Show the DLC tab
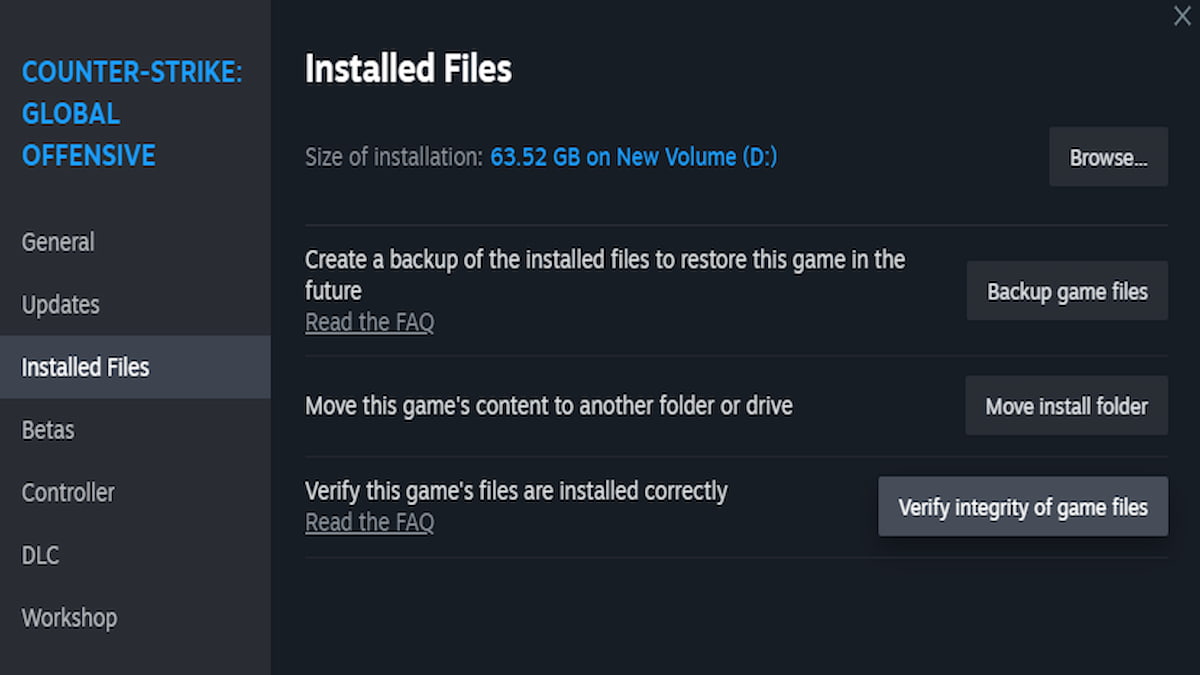The width and height of the screenshot is (1200, 675). (41, 555)
